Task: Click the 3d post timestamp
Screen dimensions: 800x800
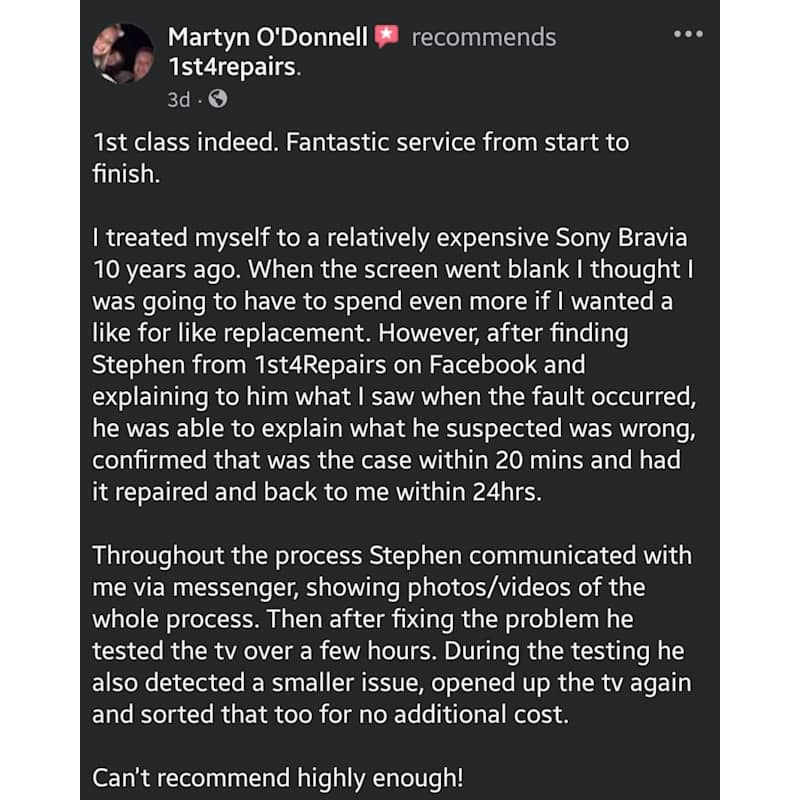Action: 180,98
